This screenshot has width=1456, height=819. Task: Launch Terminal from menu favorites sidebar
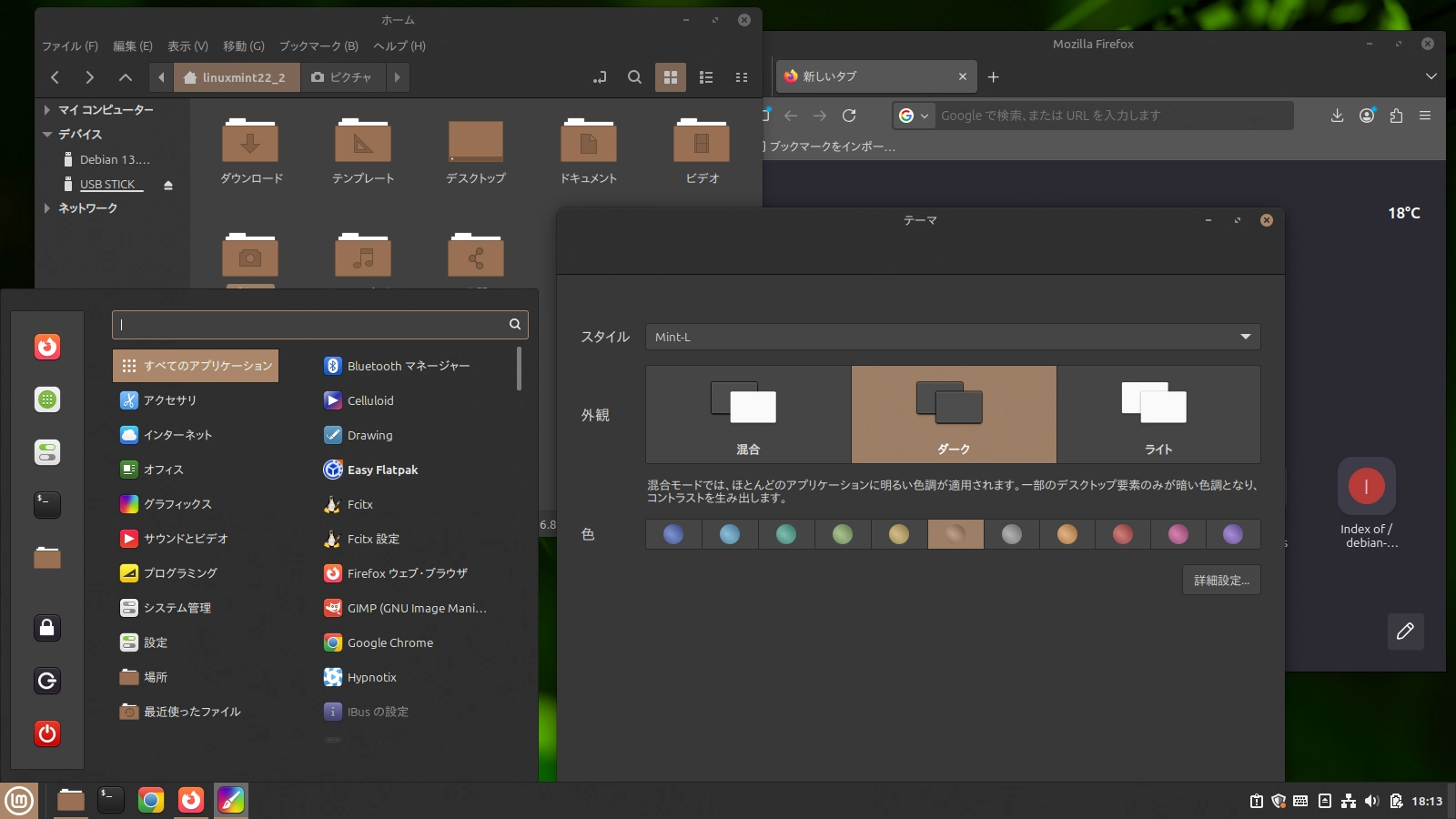(x=47, y=505)
